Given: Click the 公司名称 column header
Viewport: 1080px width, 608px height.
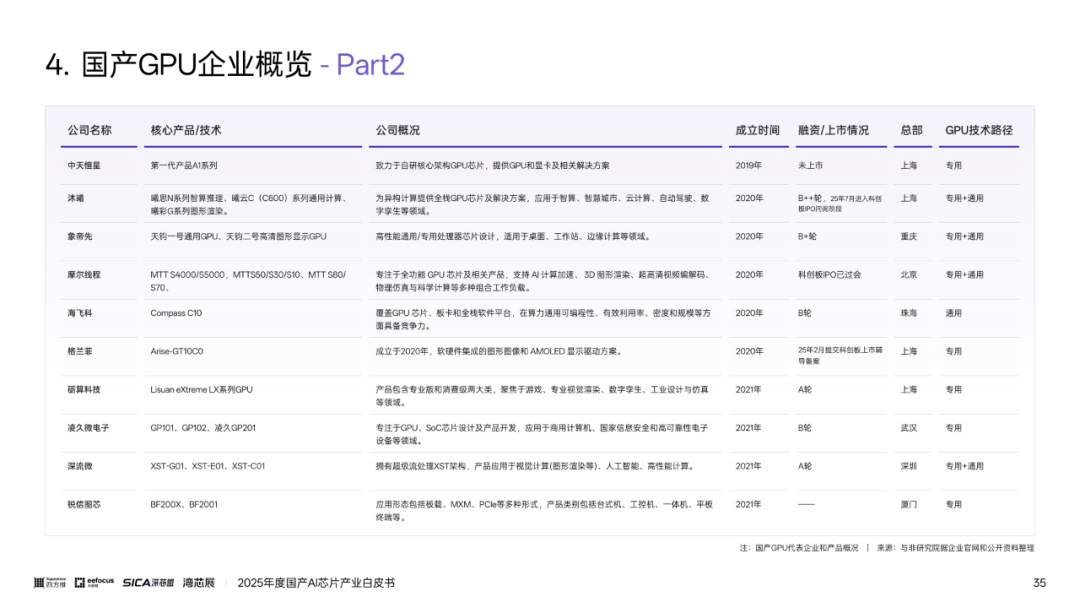Looking at the screenshot, I should tap(90, 130).
